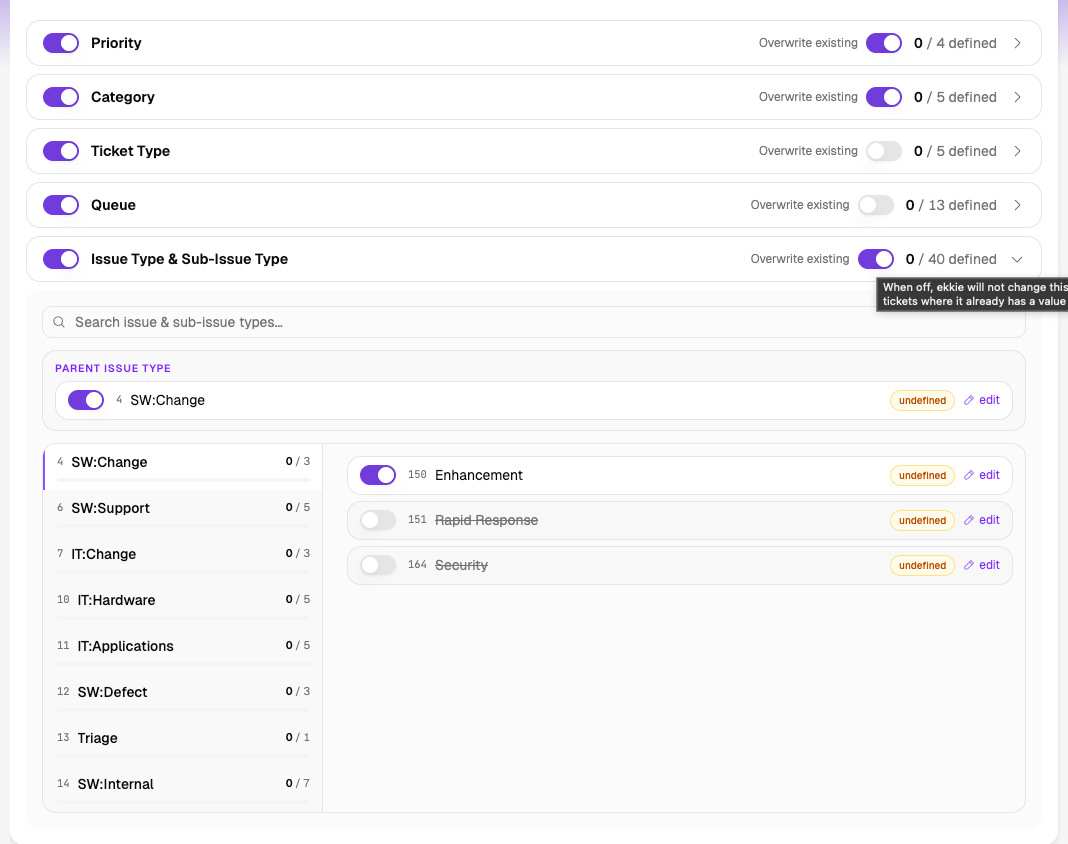This screenshot has height=844, width=1068.
Task: Toggle the Queue field switch
Action: (61, 205)
